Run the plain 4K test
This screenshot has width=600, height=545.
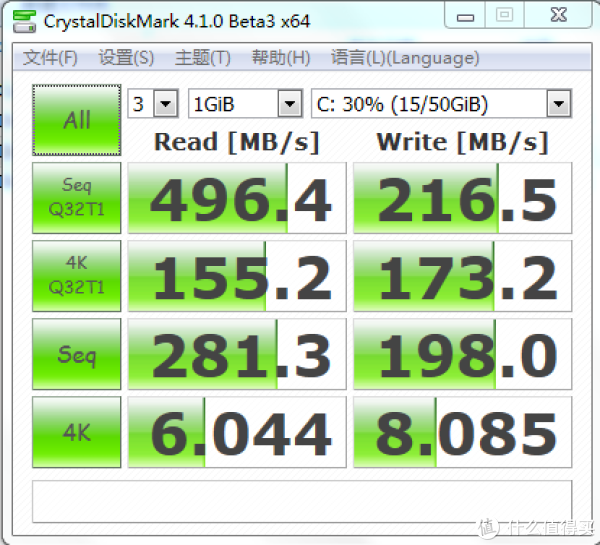click(77, 432)
